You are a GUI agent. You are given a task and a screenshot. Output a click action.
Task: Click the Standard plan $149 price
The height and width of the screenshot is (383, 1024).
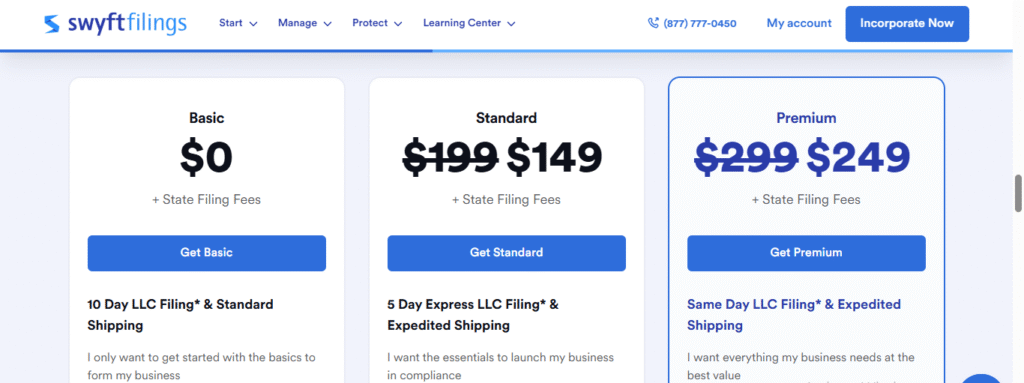point(554,158)
